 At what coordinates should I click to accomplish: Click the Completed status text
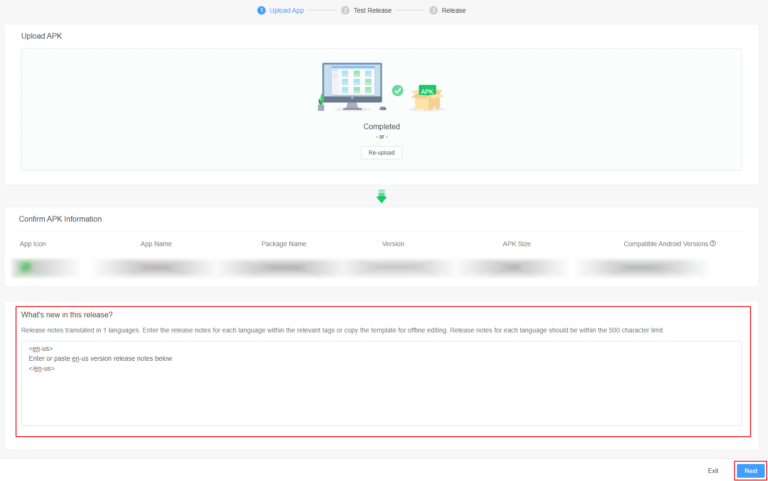pos(381,127)
